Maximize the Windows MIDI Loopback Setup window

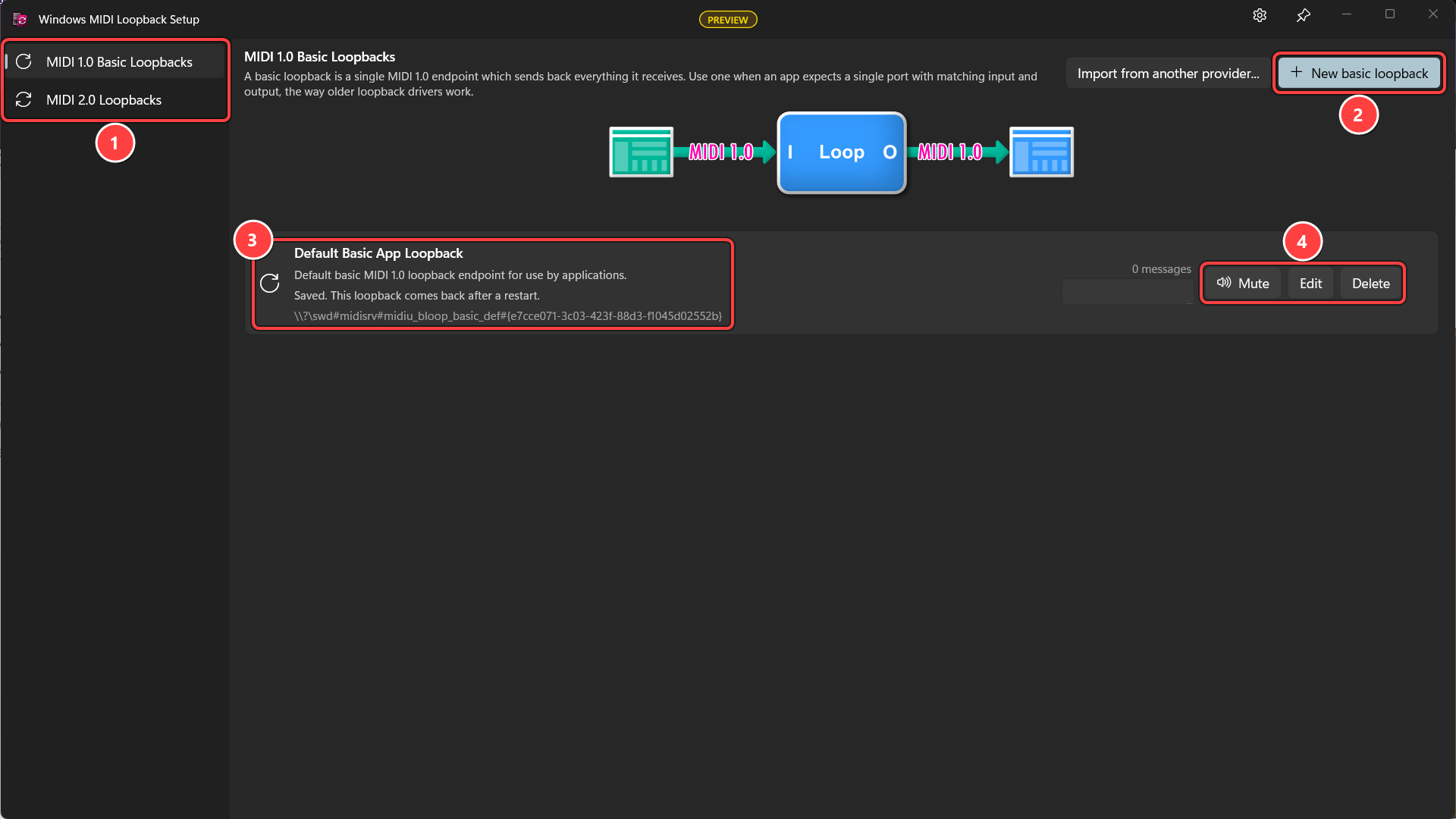[1390, 14]
